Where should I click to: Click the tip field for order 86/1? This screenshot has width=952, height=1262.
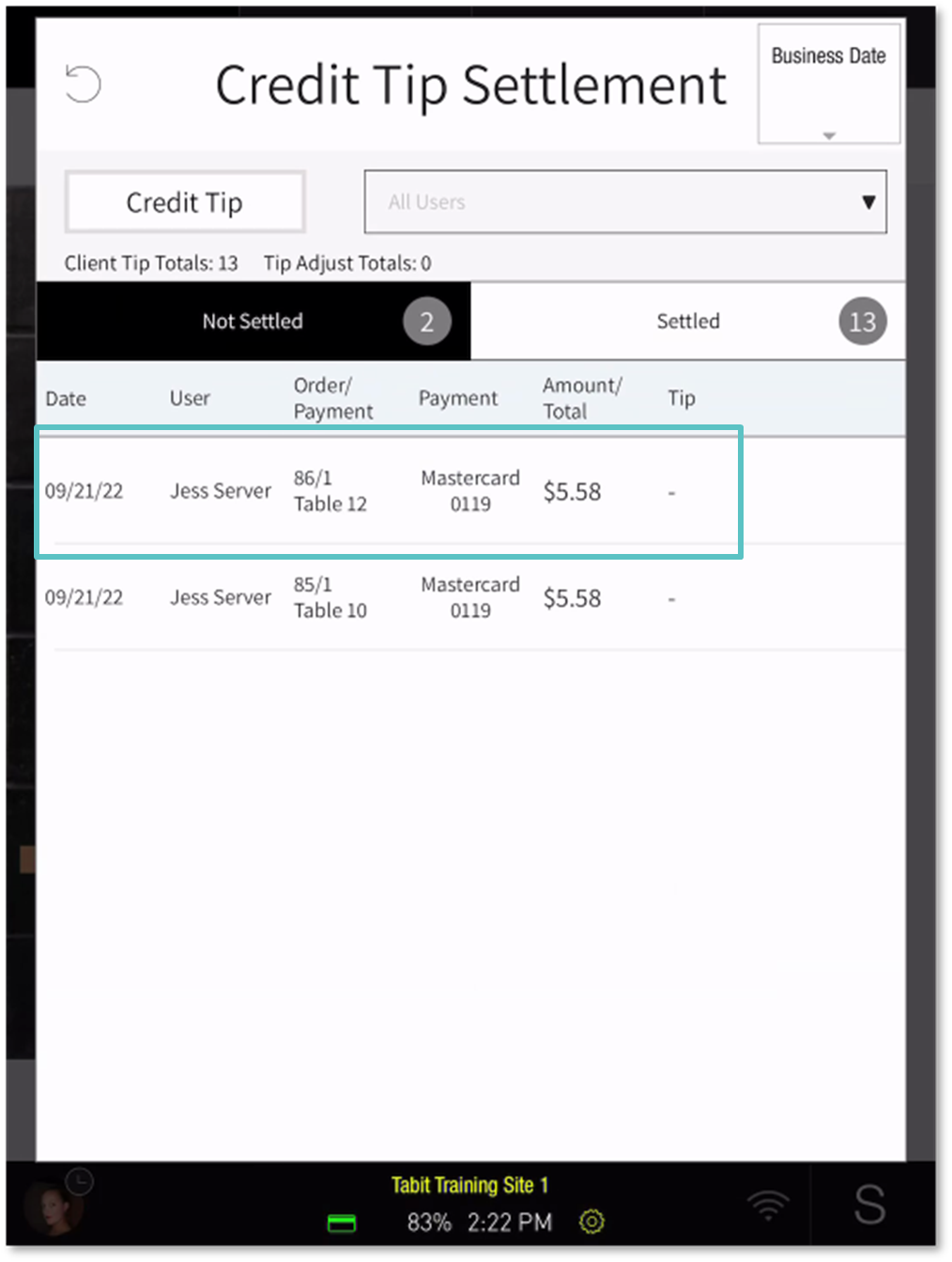671,493
